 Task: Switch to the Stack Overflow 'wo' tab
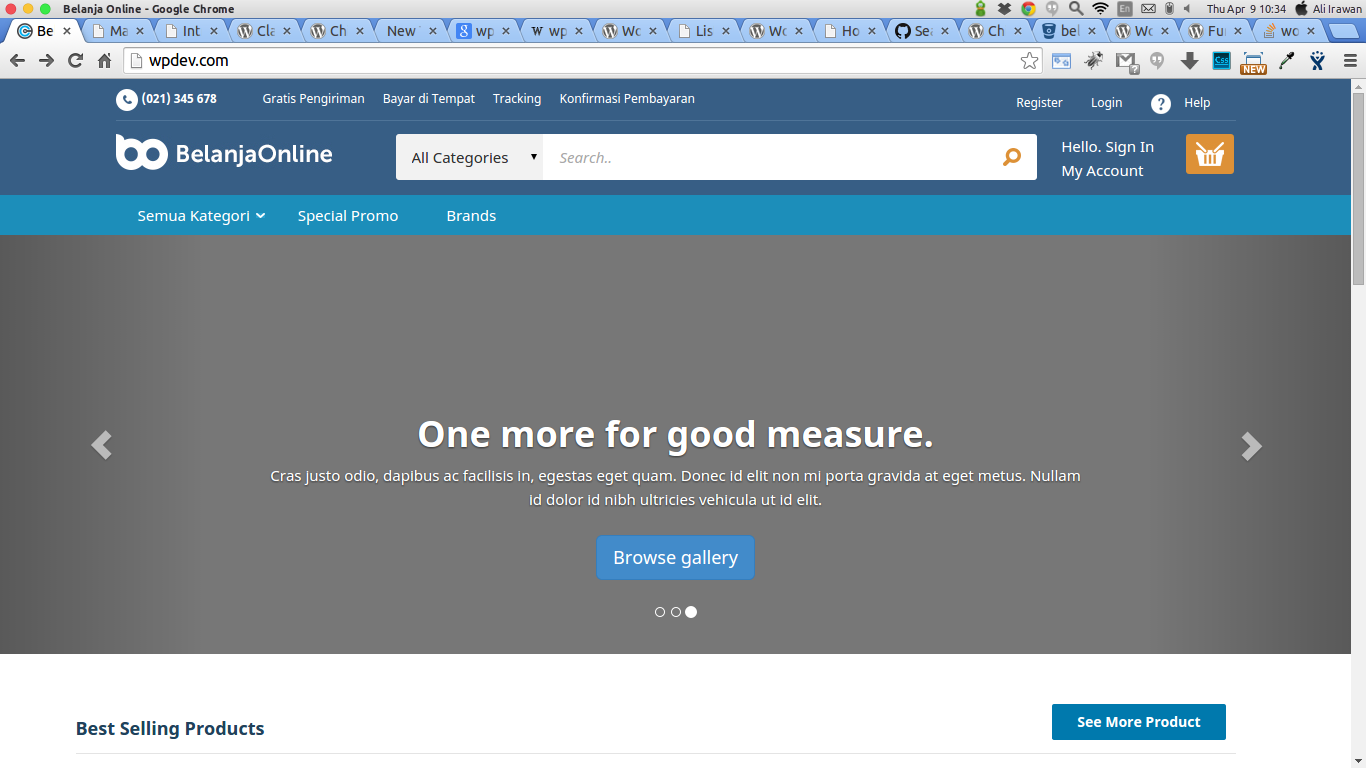(1288, 31)
